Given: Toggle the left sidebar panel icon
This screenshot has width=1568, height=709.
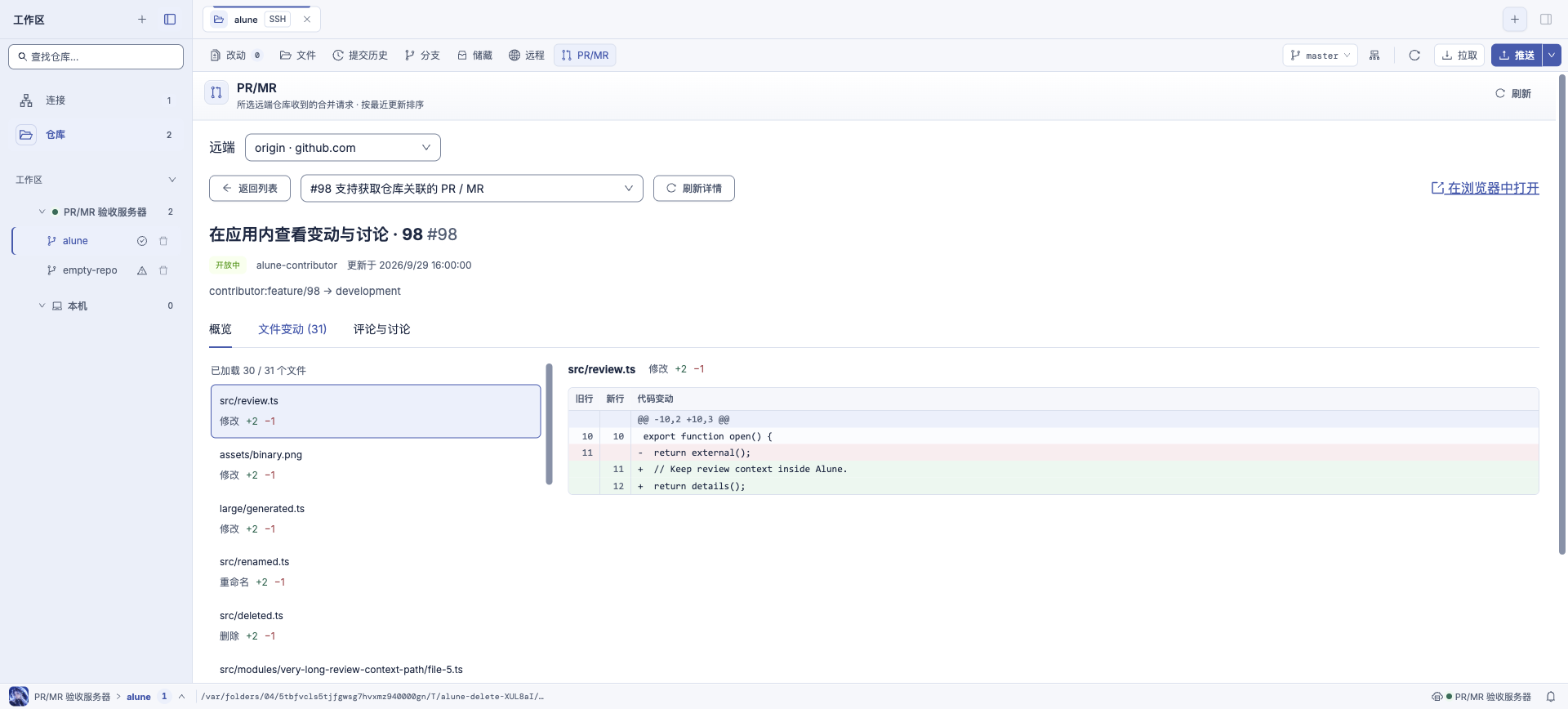Looking at the screenshot, I should 170,20.
